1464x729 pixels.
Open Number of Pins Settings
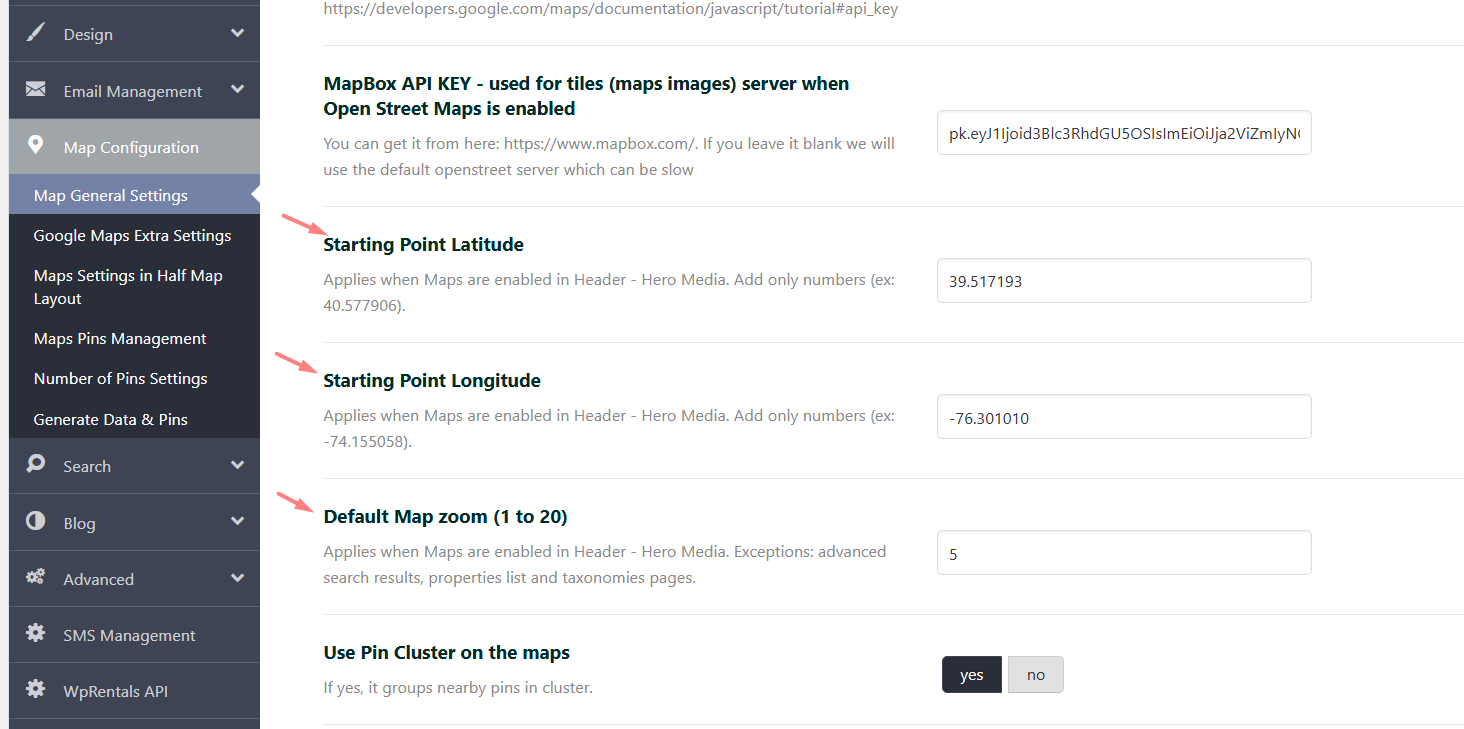pos(120,379)
